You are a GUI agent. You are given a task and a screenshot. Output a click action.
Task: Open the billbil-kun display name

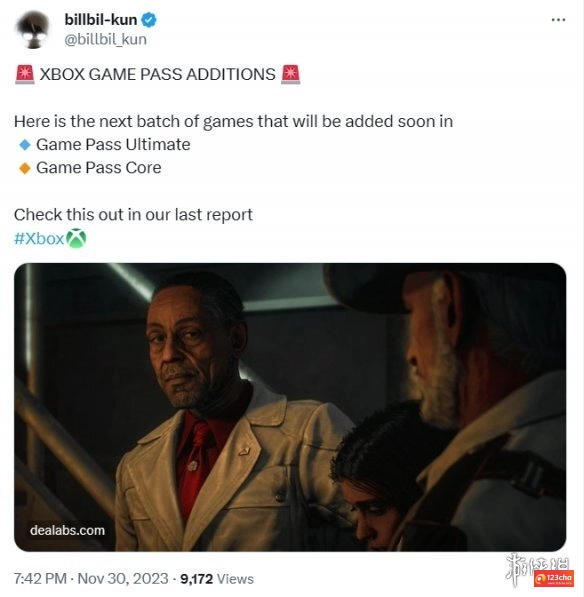101,20
